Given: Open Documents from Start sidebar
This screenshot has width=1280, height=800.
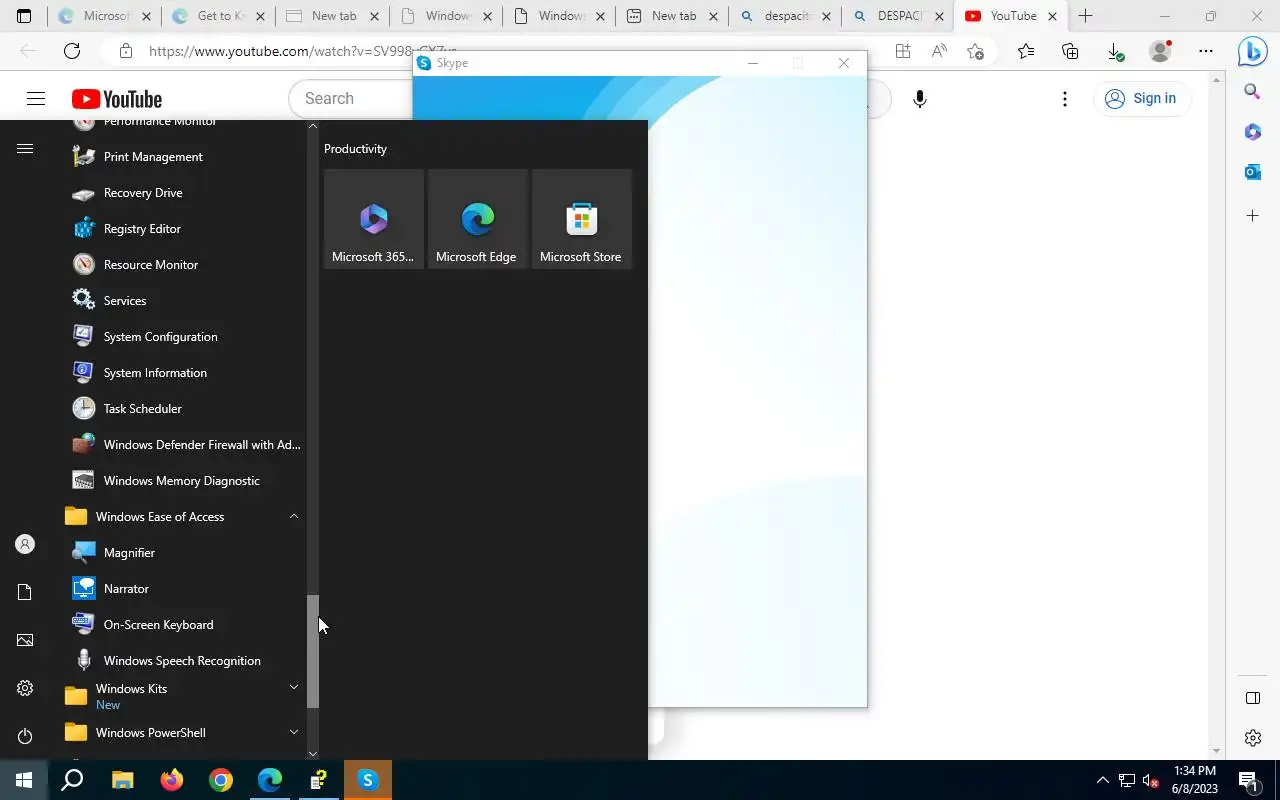Looking at the screenshot, I should pyautogui.click(x=25, y=592).
